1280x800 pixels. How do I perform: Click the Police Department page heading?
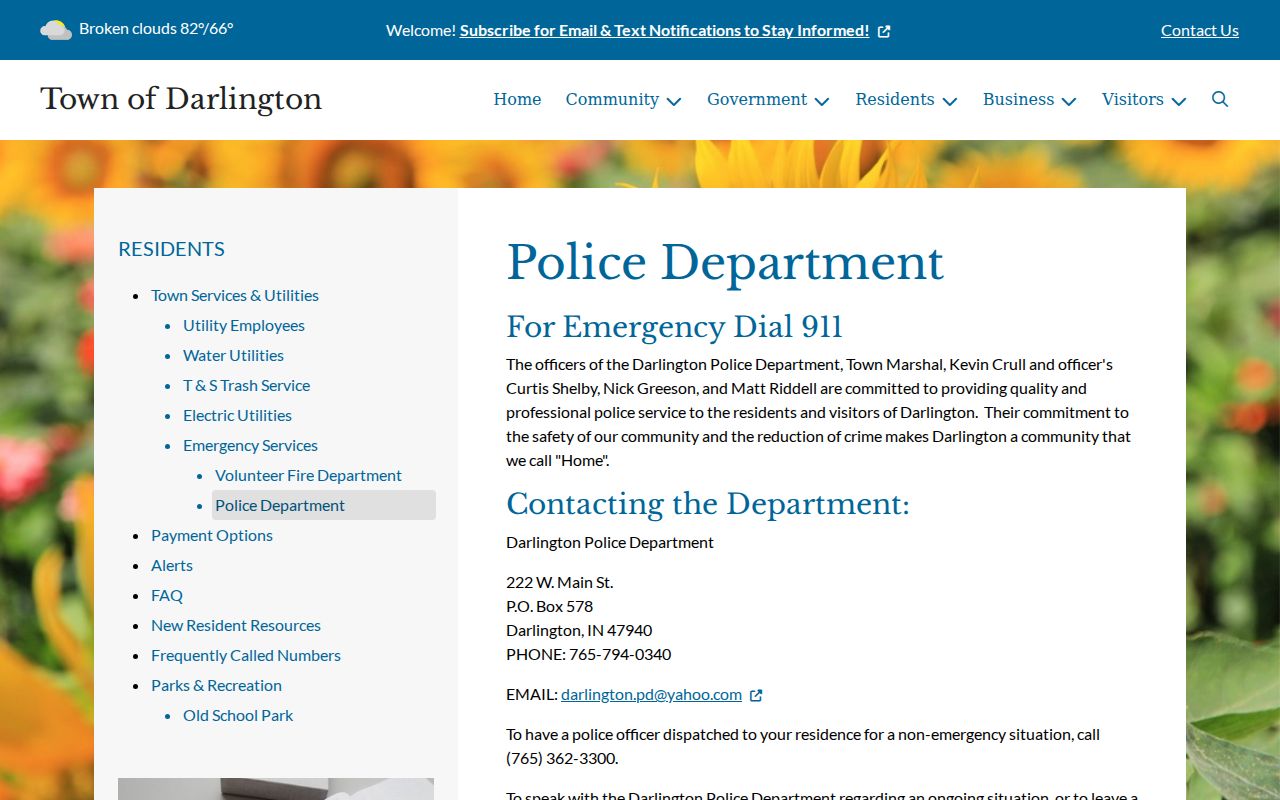click(x=725, y=263)
